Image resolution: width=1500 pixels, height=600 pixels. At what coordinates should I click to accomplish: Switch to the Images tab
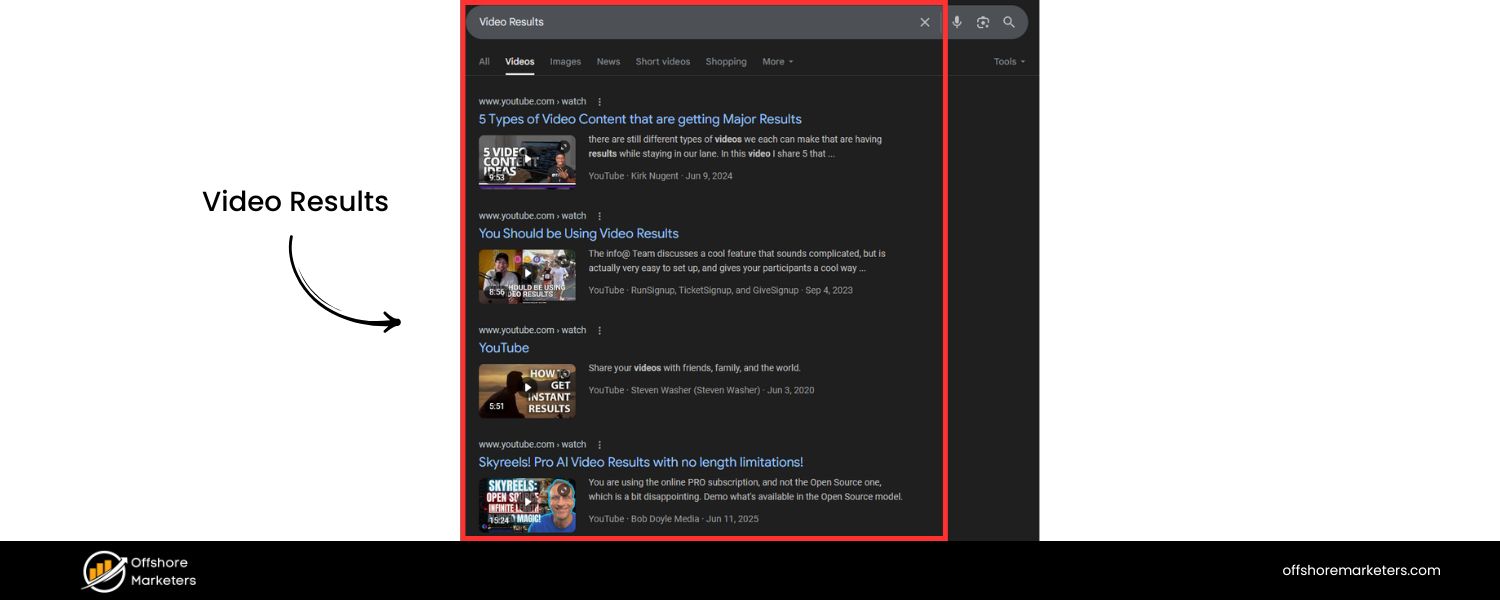coord(565,61)
